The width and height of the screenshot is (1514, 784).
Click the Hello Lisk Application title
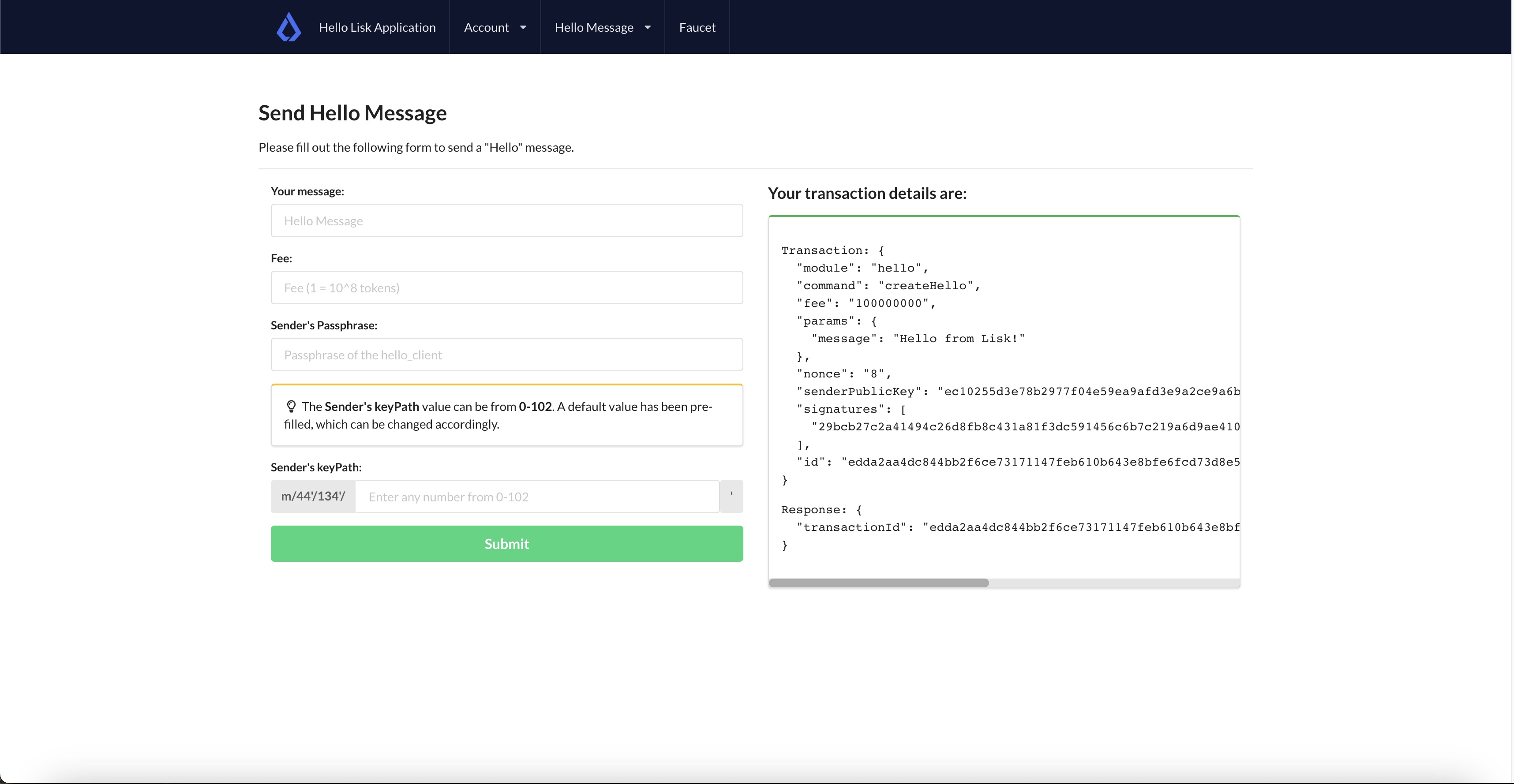click(377, 28)
